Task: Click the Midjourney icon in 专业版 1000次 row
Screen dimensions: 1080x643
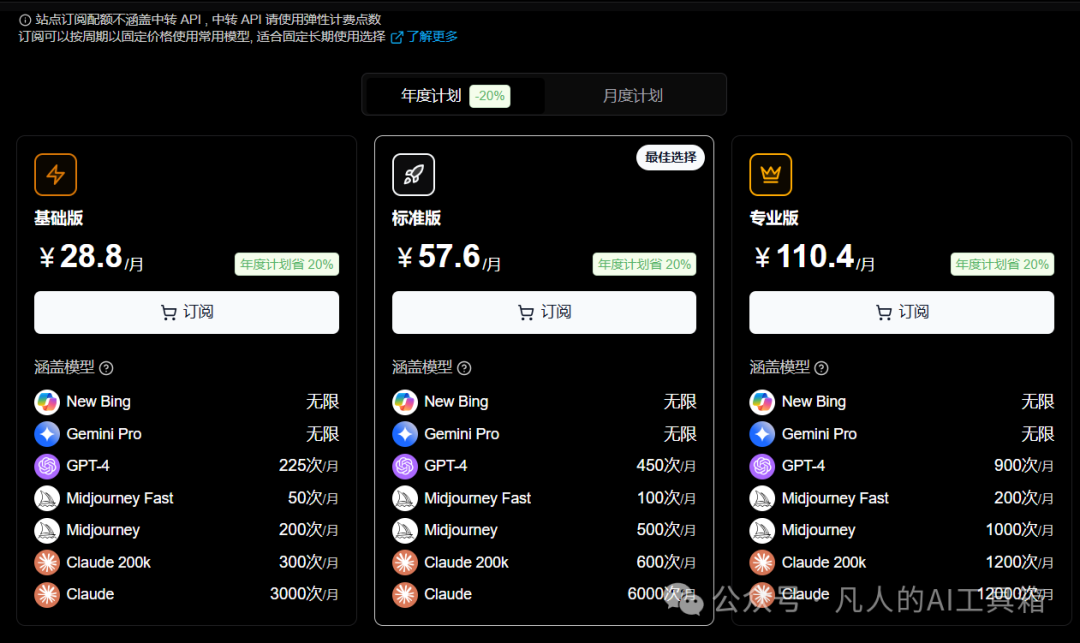Action: 762,530
